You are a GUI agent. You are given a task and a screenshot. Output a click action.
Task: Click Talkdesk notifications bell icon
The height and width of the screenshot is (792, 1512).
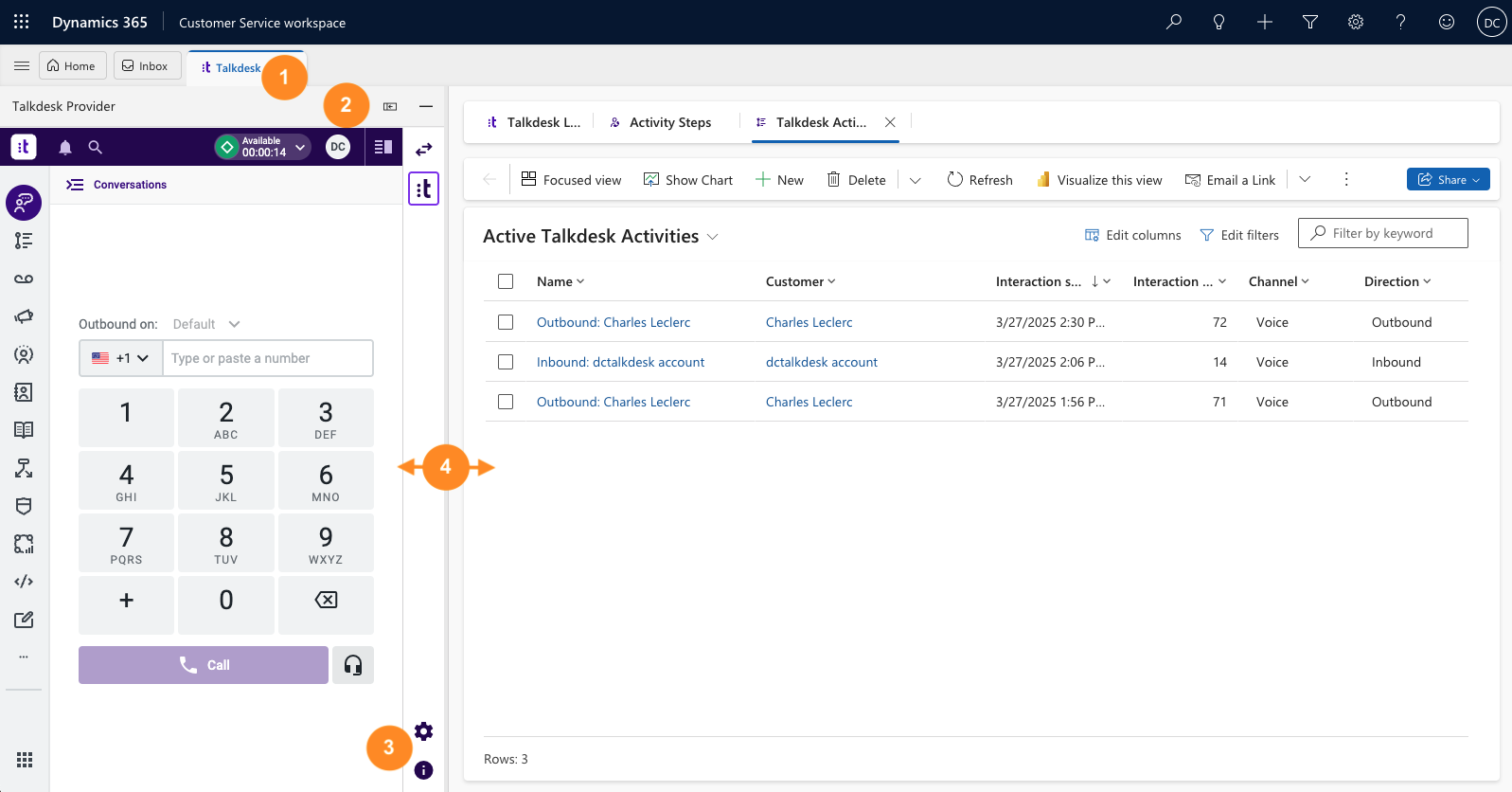65,147
